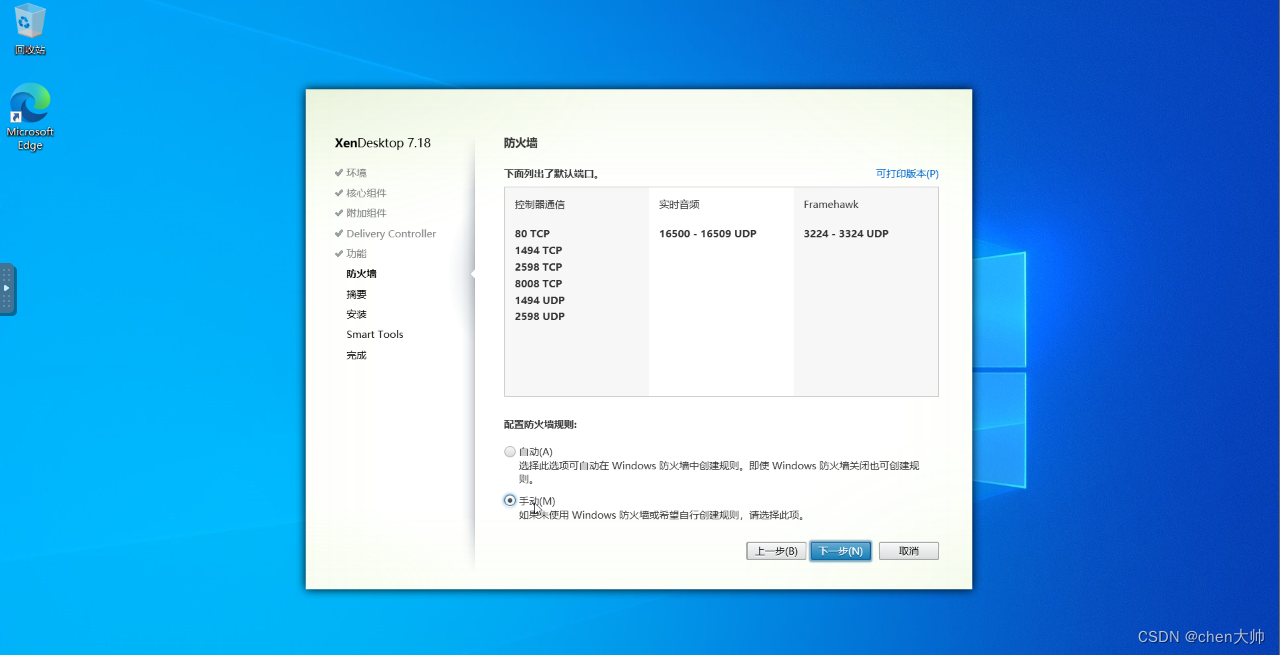Image resolution: width=1280 pixels, height=655 pixels.
Task: Click the 取消 cancel button
Action: click(x=908, y=551)
